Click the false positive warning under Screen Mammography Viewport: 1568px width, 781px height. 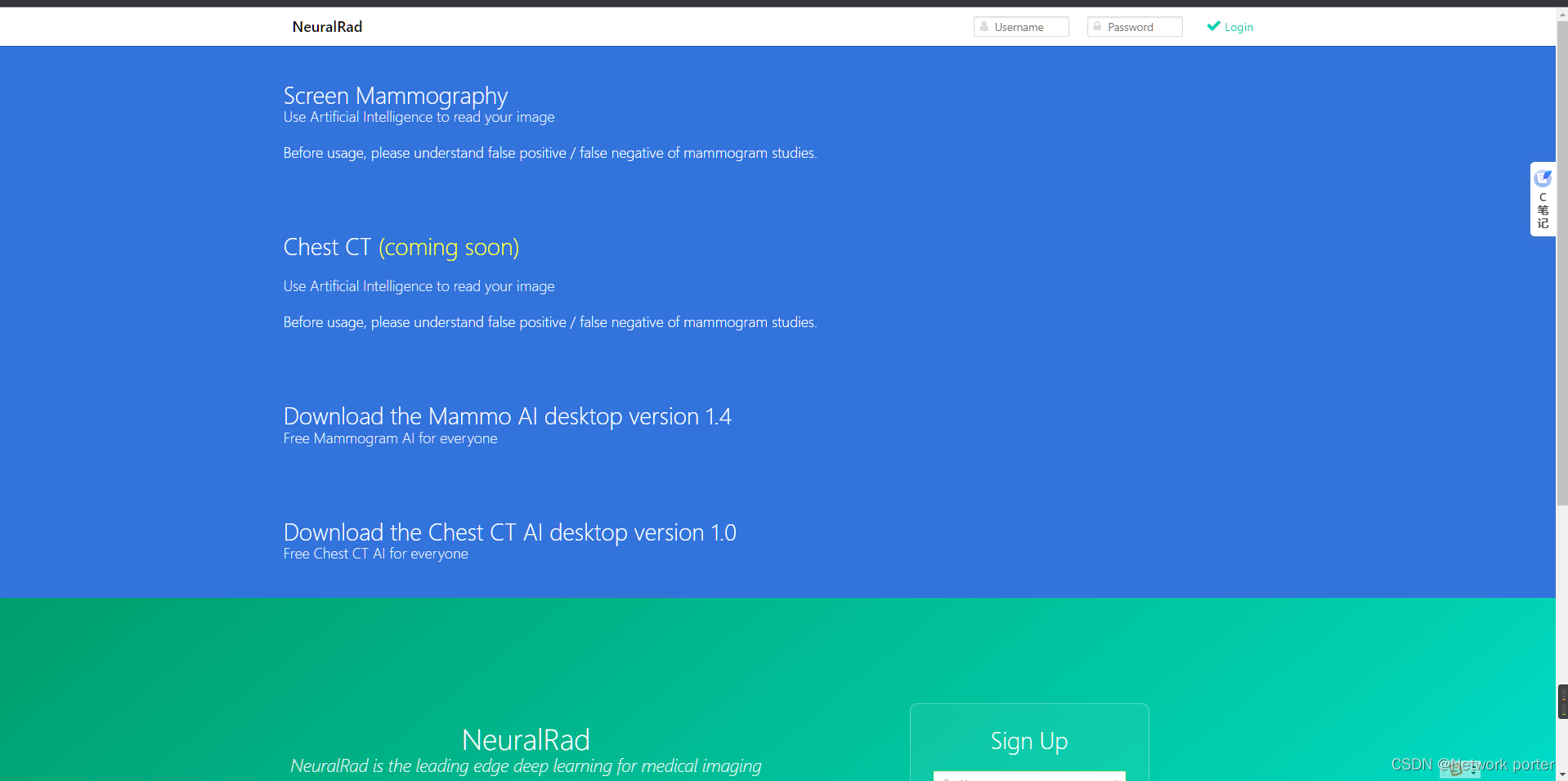coord(550,153)
